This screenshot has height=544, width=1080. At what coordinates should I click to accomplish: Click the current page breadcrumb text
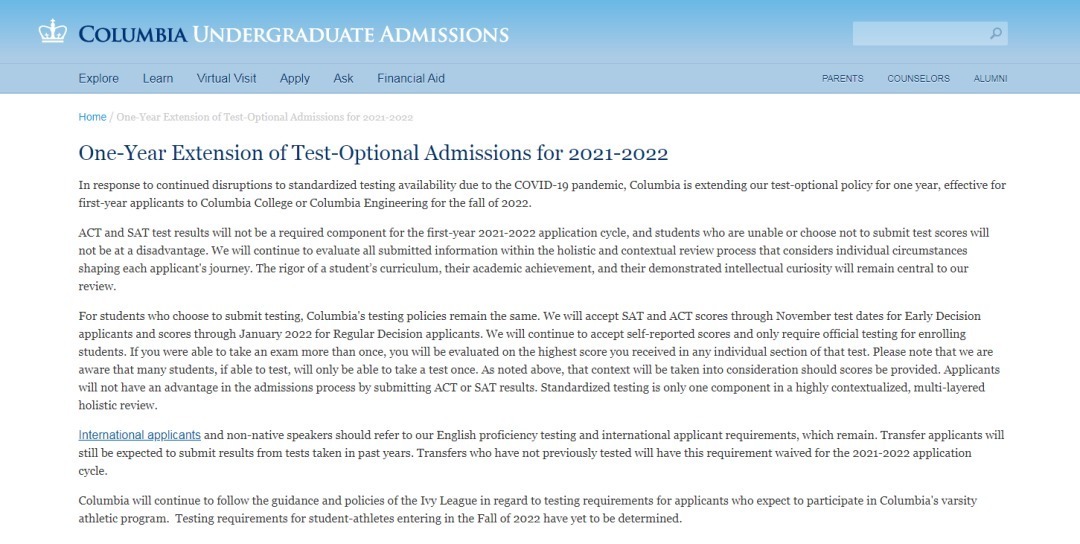coord(264,117)
